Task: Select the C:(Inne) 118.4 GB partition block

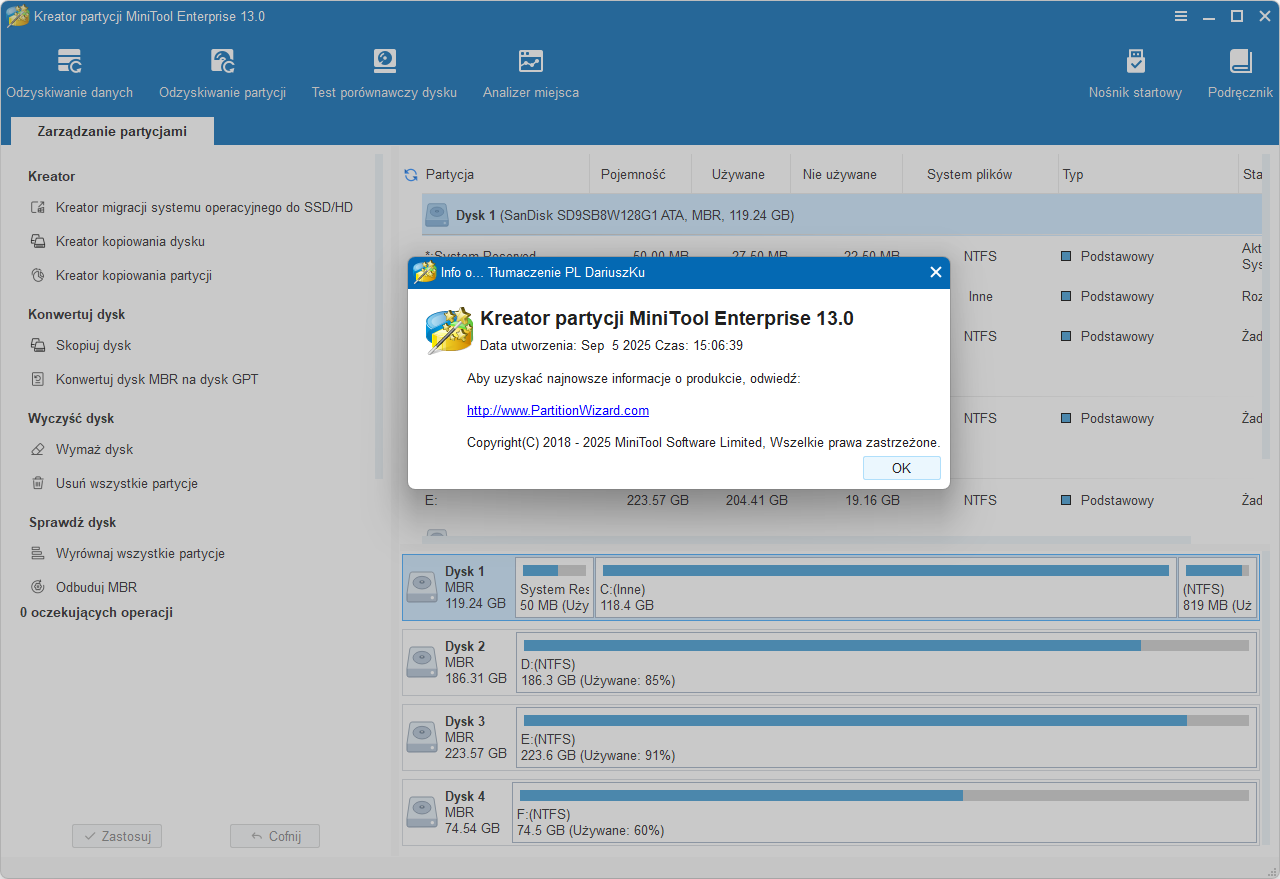Action: pos(886,587)
